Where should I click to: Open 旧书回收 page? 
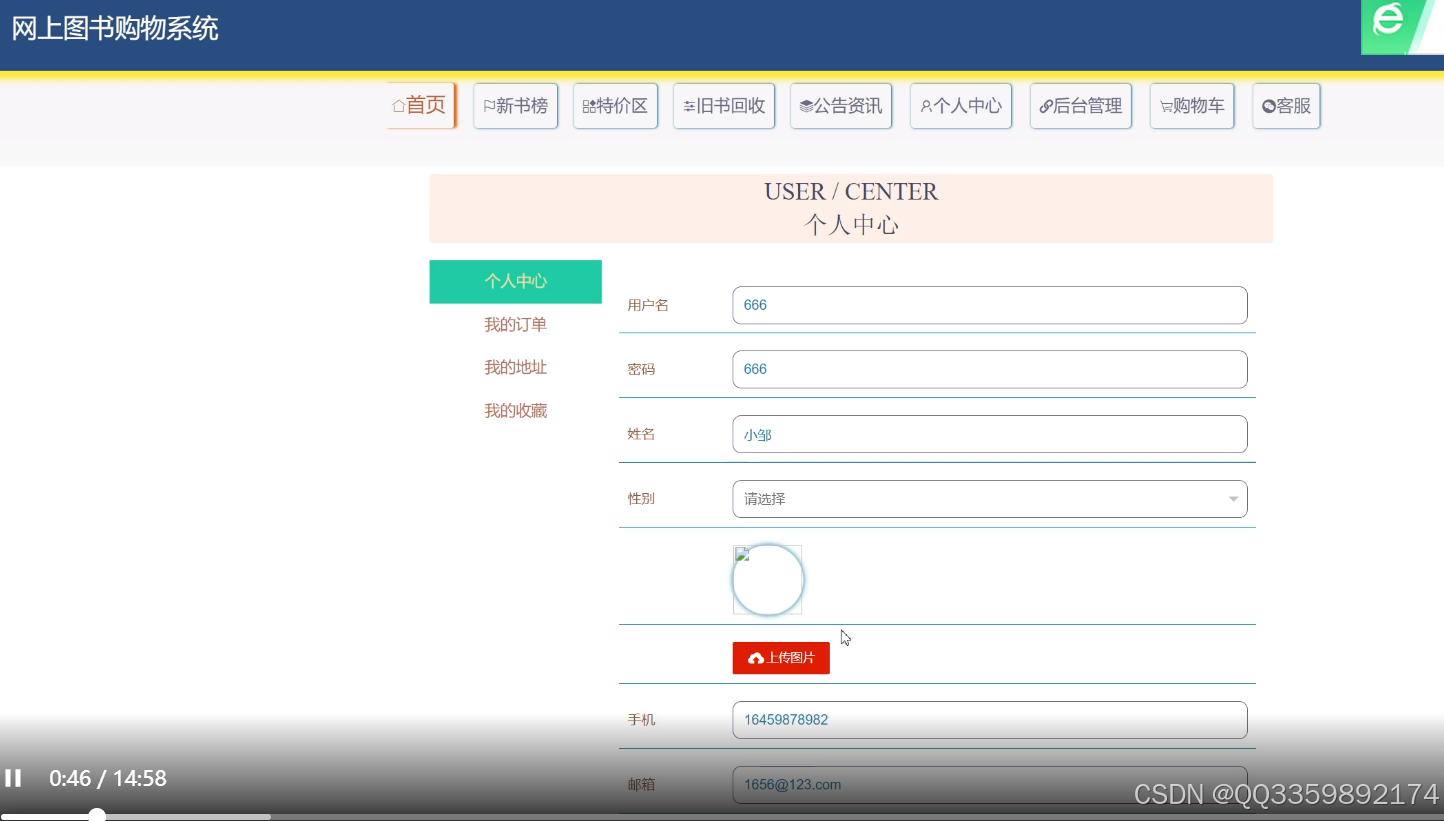click(x=724, y=106)
